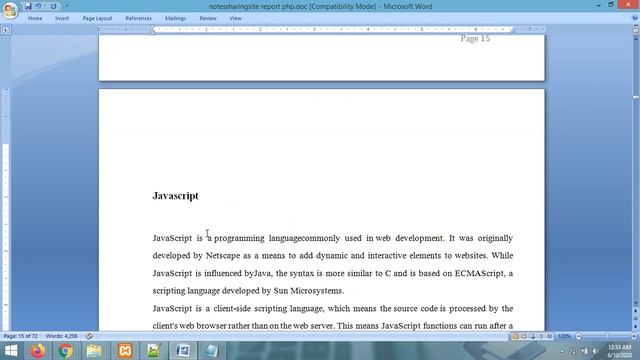Viewport: 640px width, 360px height.
Task: Save the document from Quick Access Toolbar
Action: tap(28, 6)
